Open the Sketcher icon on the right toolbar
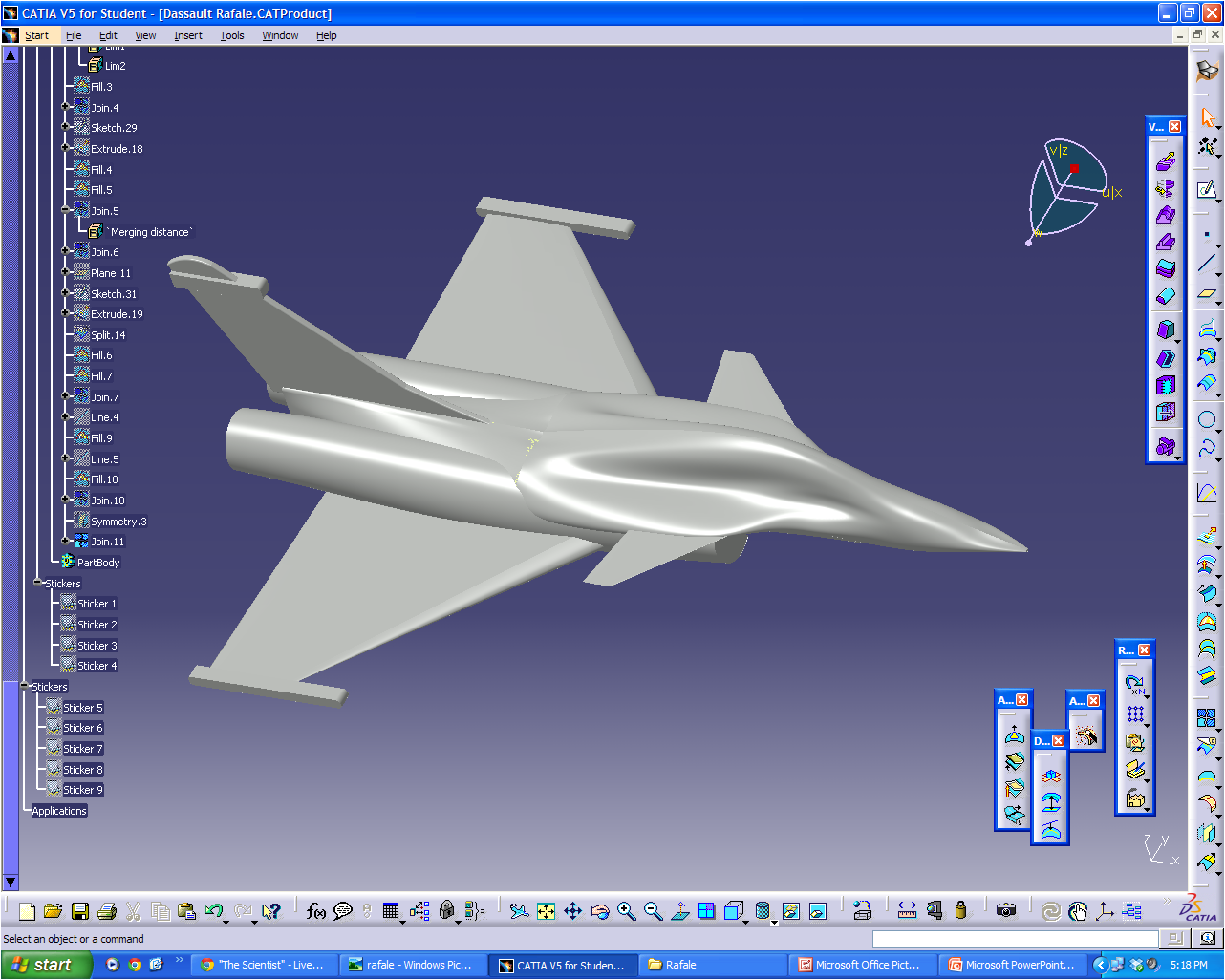 coord(1207,189)
